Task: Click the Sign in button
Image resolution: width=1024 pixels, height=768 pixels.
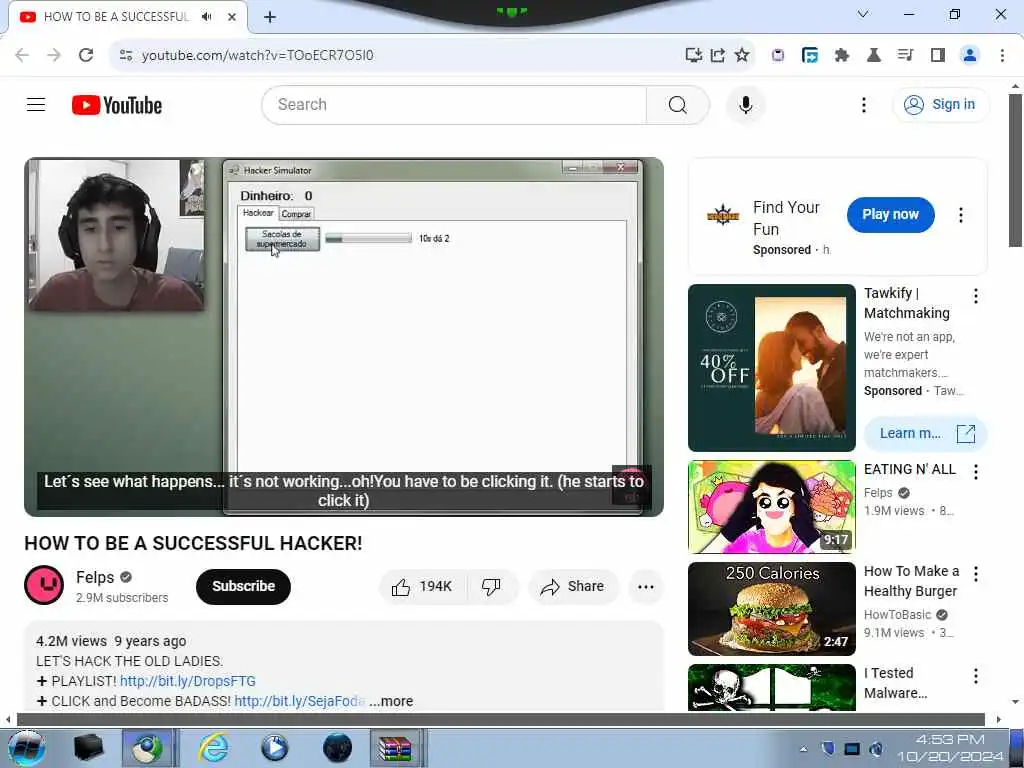Action: [x=940, y=104]
